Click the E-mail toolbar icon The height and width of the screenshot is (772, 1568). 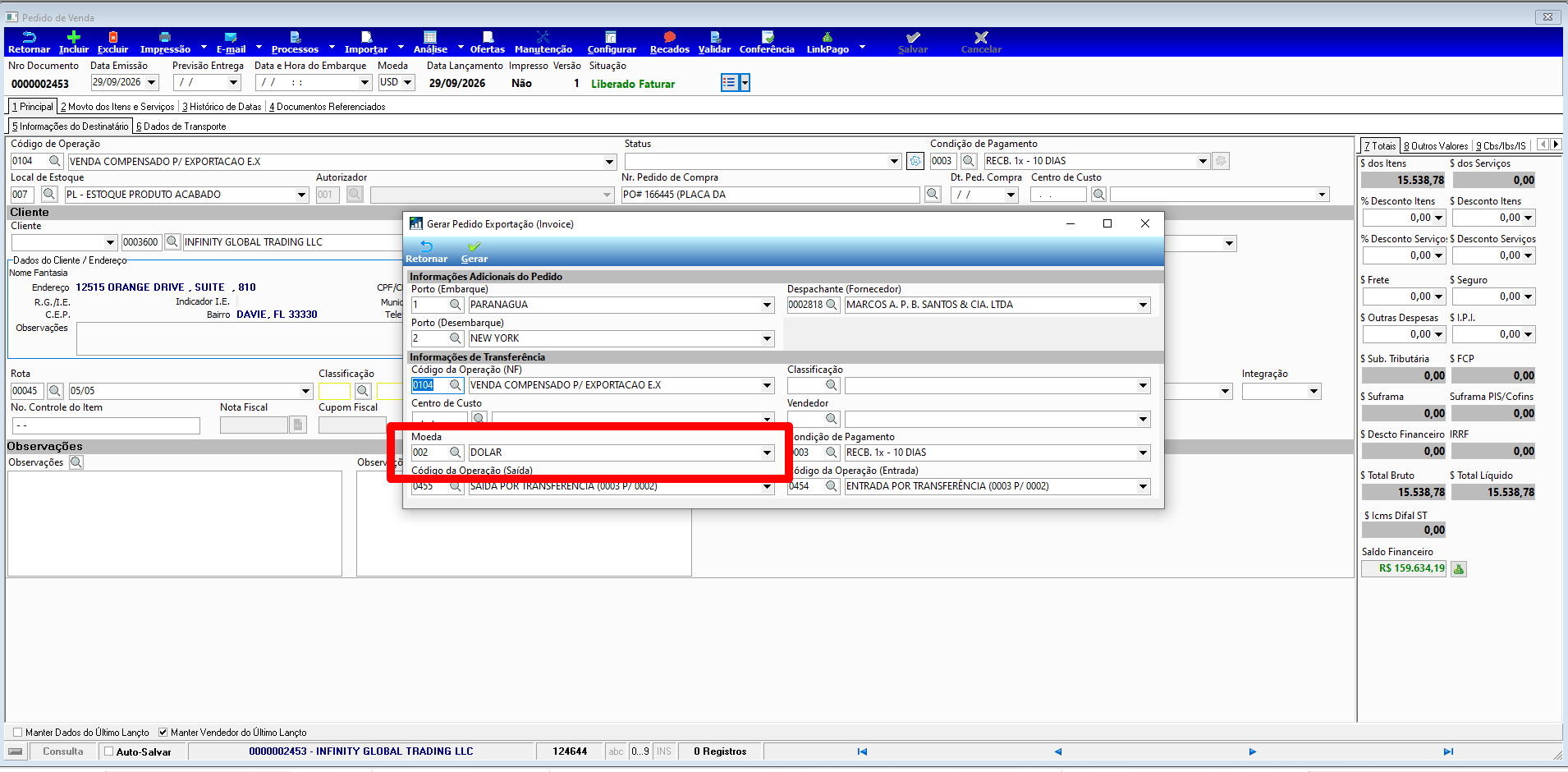tap(231, 42)
